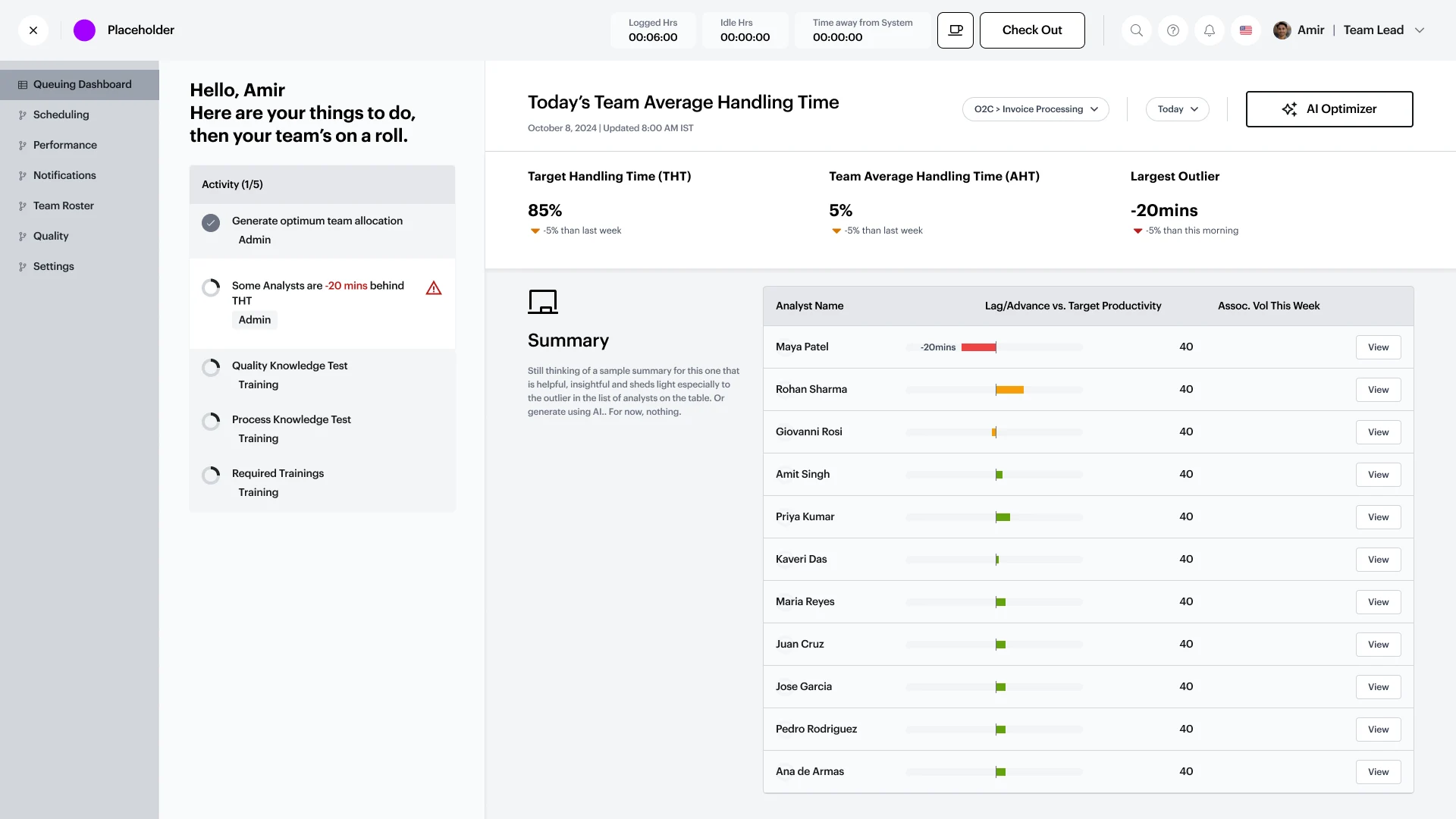Click Queuing Dashboard table icon
The width and height of the screenshot is (1456, 819).
pos(23,85)
